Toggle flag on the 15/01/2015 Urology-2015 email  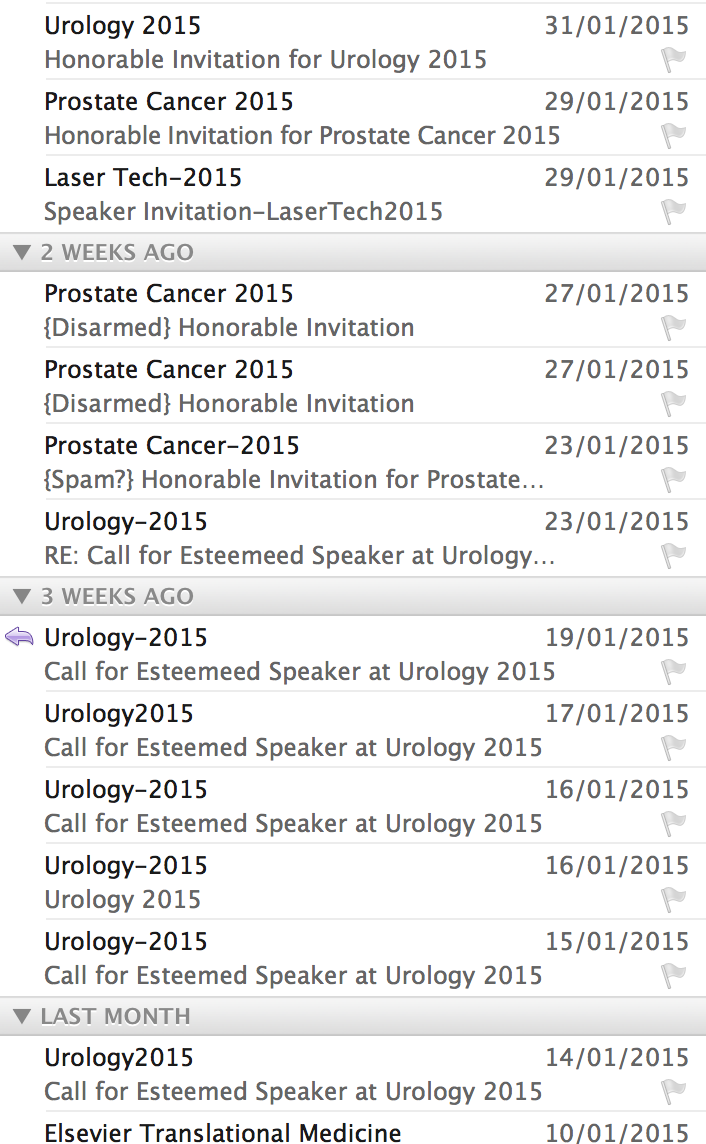coord(675,976)
